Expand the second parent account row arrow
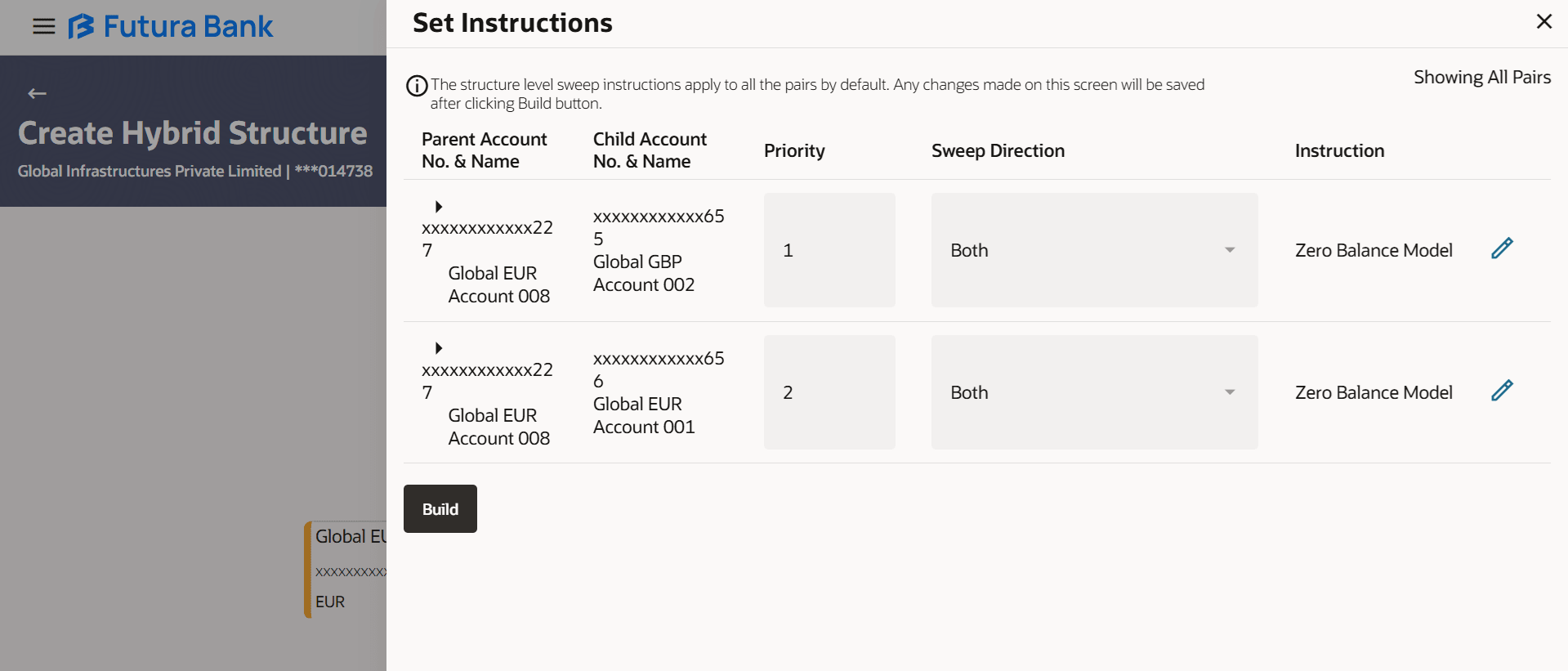The height and width of the screenshot is (671, 1568). pos(439,348)
